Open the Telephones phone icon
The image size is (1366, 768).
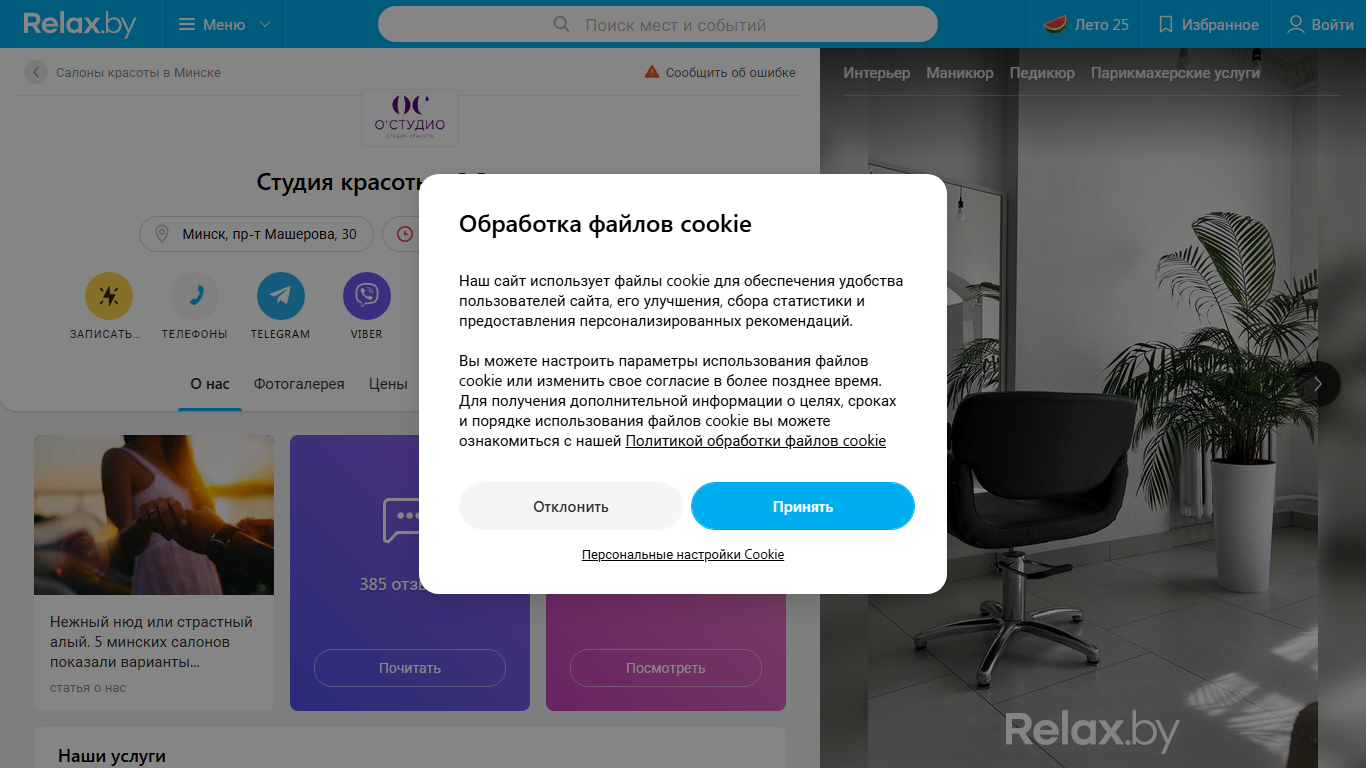[195, 296]
